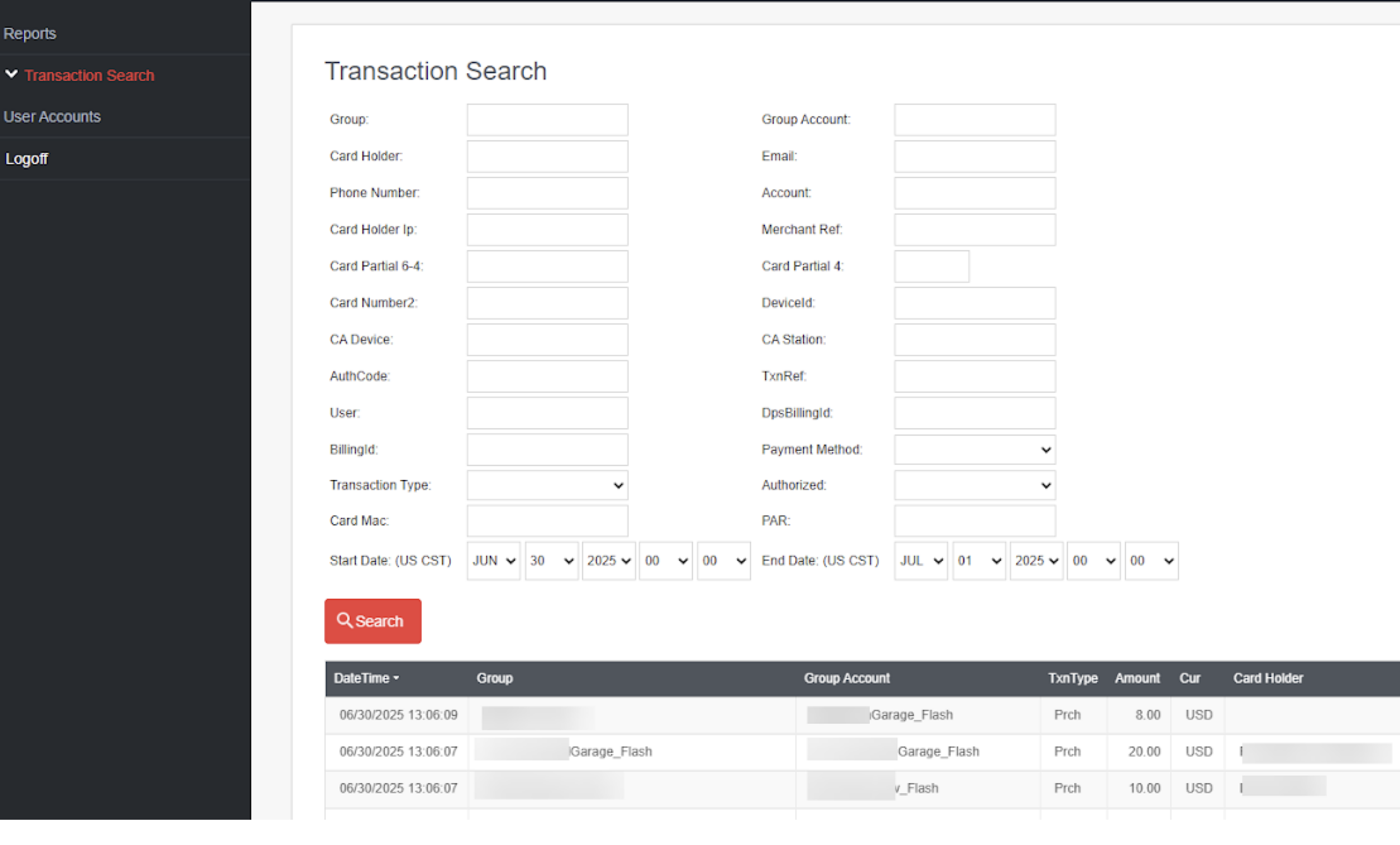Click the chevron next to Transaction Search
Viewport: 1400px width, 845px height.
pyautogui.click(x=11, y=75)
